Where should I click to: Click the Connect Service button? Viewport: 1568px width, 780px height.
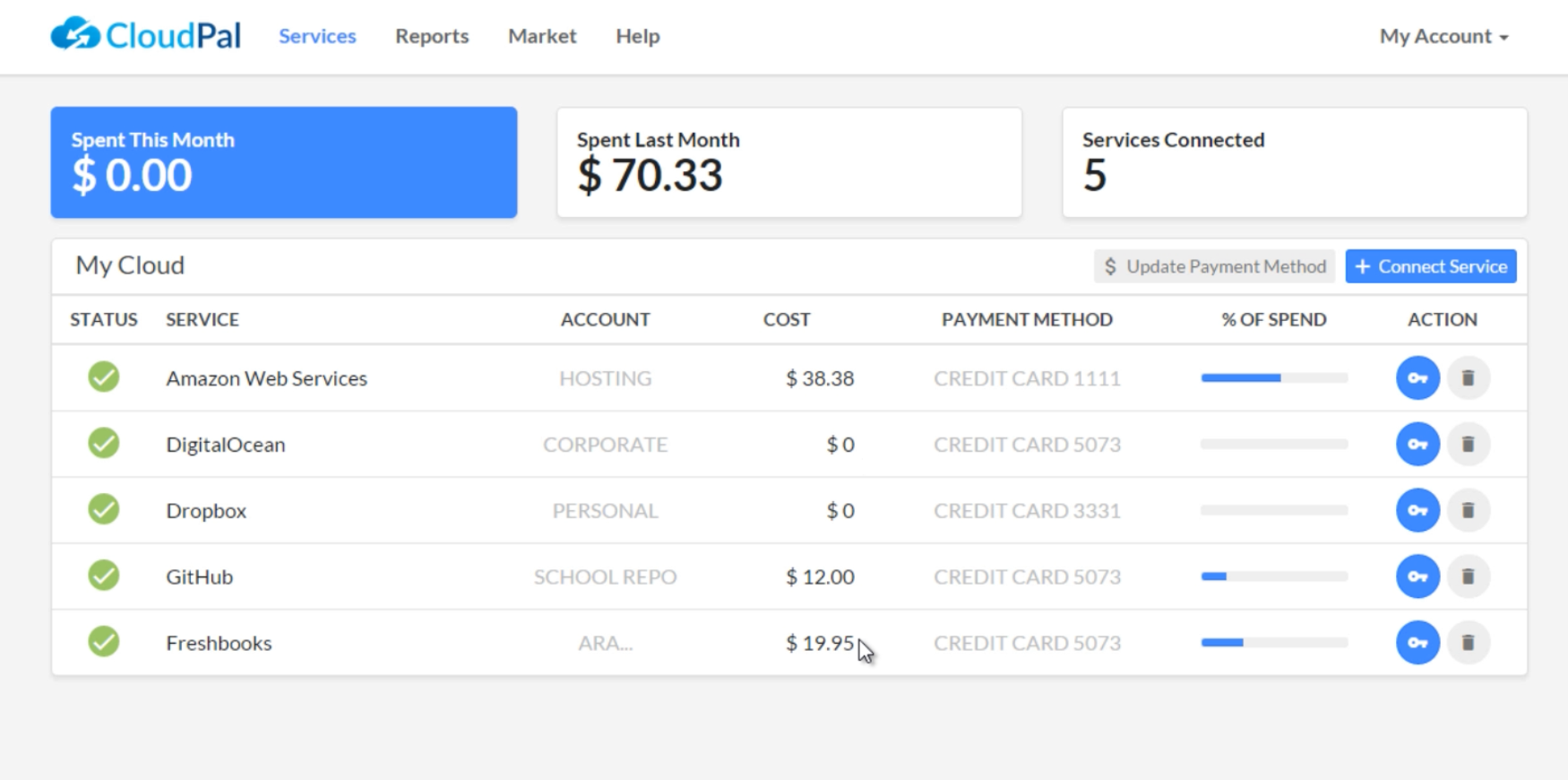[x=1431, y=266]
